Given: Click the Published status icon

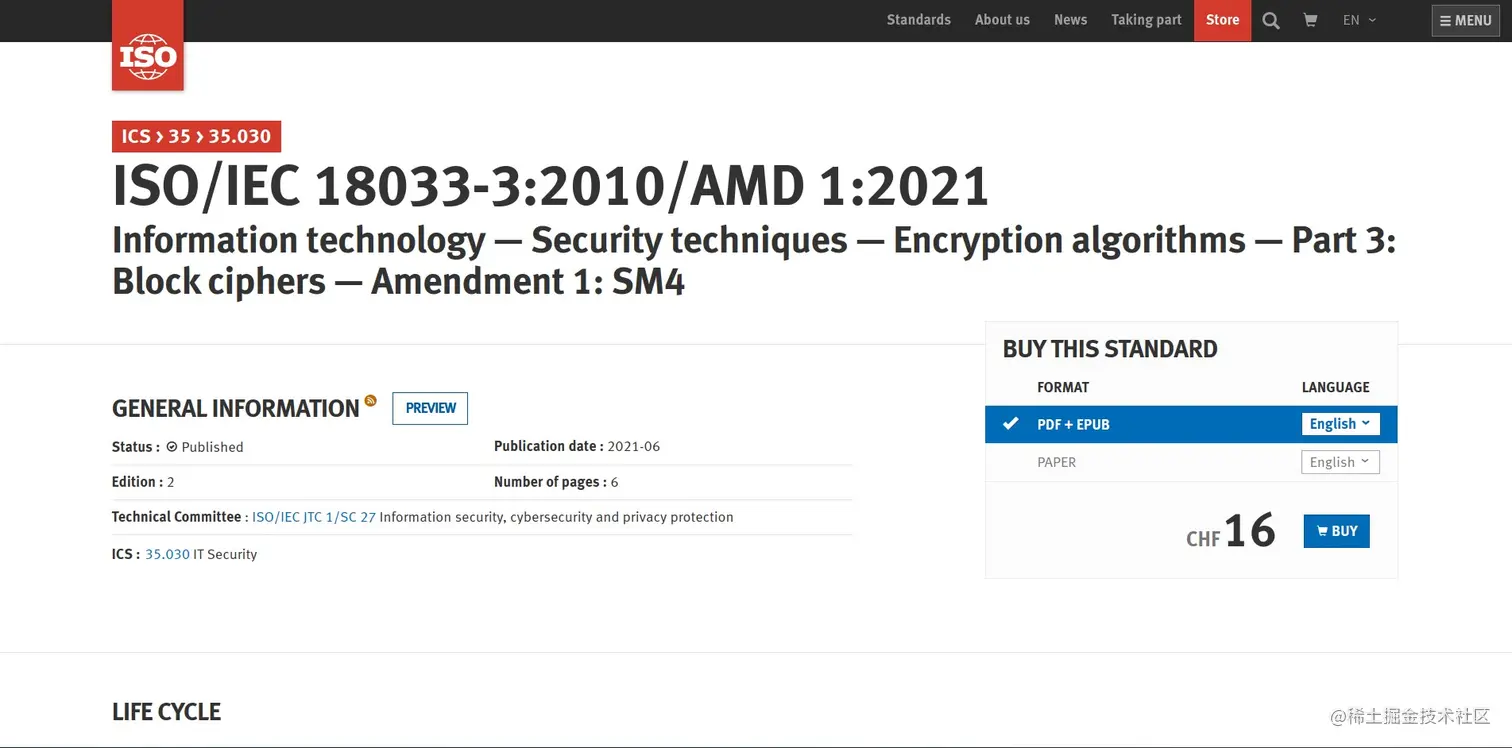Looking at the screenshot, I should 171,447.
